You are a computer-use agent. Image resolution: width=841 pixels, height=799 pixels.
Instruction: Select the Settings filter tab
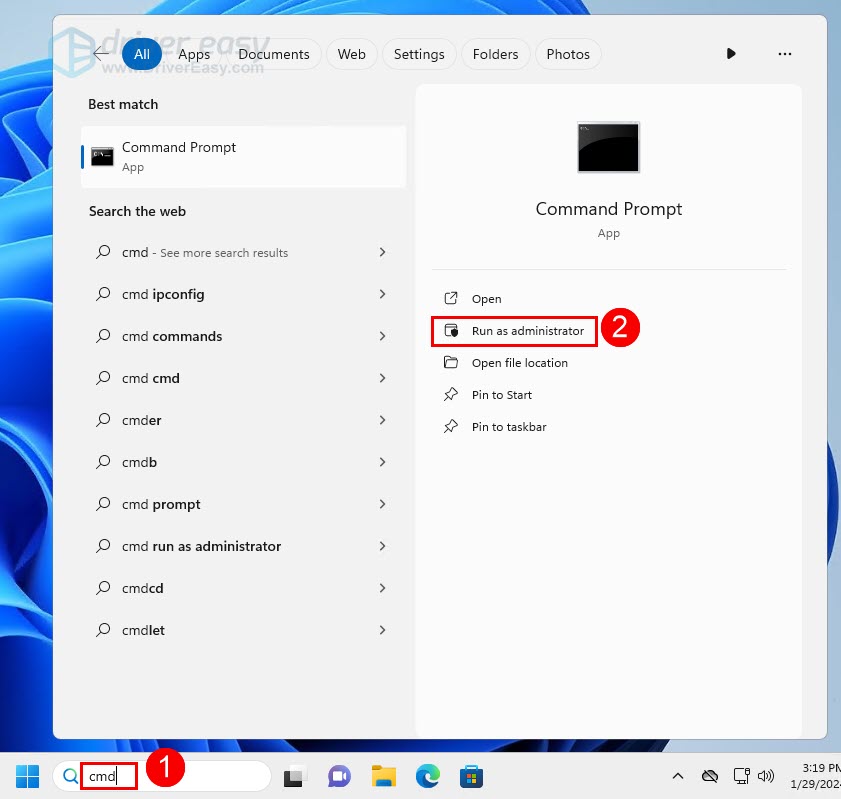(419, 54)
